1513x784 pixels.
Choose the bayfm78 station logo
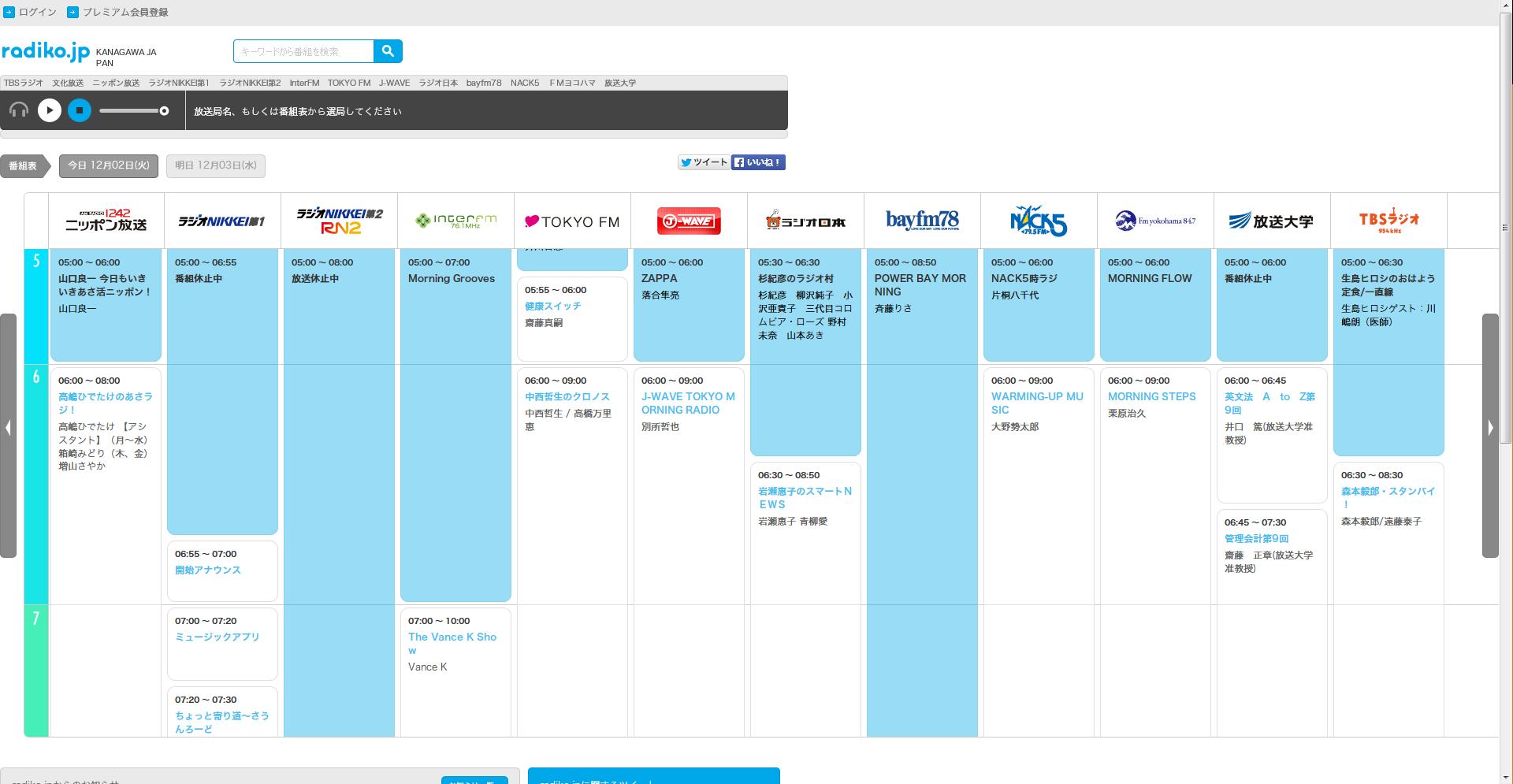click(922, 221)
